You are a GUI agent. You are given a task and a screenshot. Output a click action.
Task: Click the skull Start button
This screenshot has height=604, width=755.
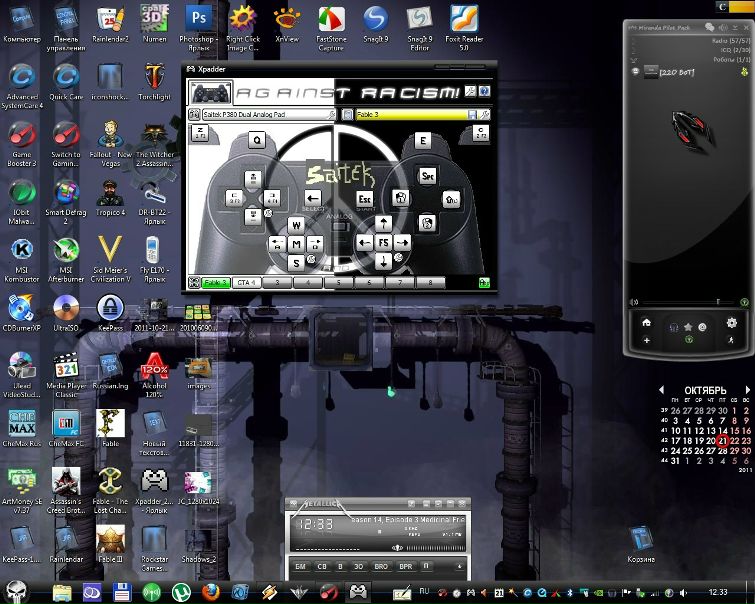(x=15, y=591)
